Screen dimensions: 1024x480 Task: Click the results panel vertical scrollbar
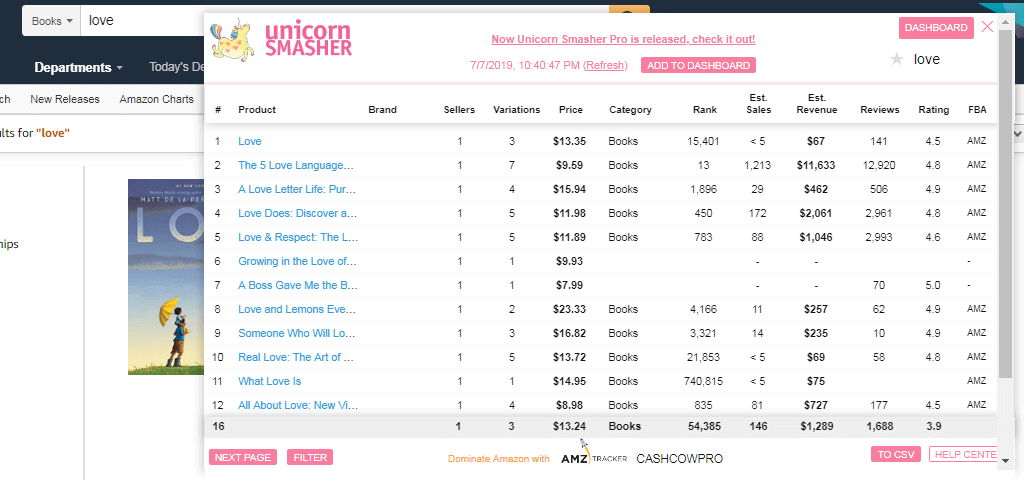pyautogui.click(x=1006, y=202)
